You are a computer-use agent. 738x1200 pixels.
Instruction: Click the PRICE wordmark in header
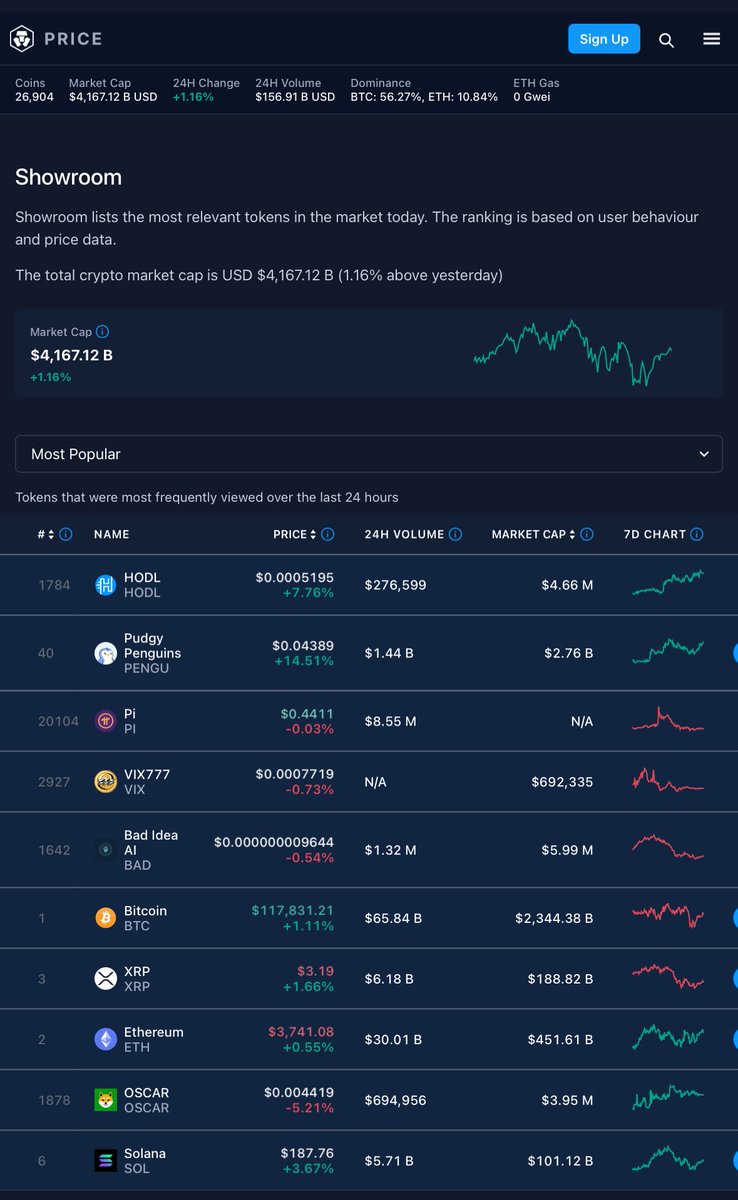73,39
